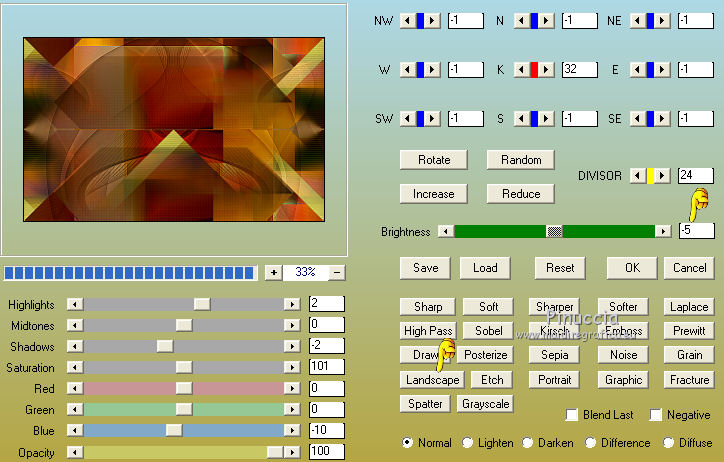Apply the Soft preset
Screen dimensions: 724x462
pyautogui.click(x=488, y=307)
